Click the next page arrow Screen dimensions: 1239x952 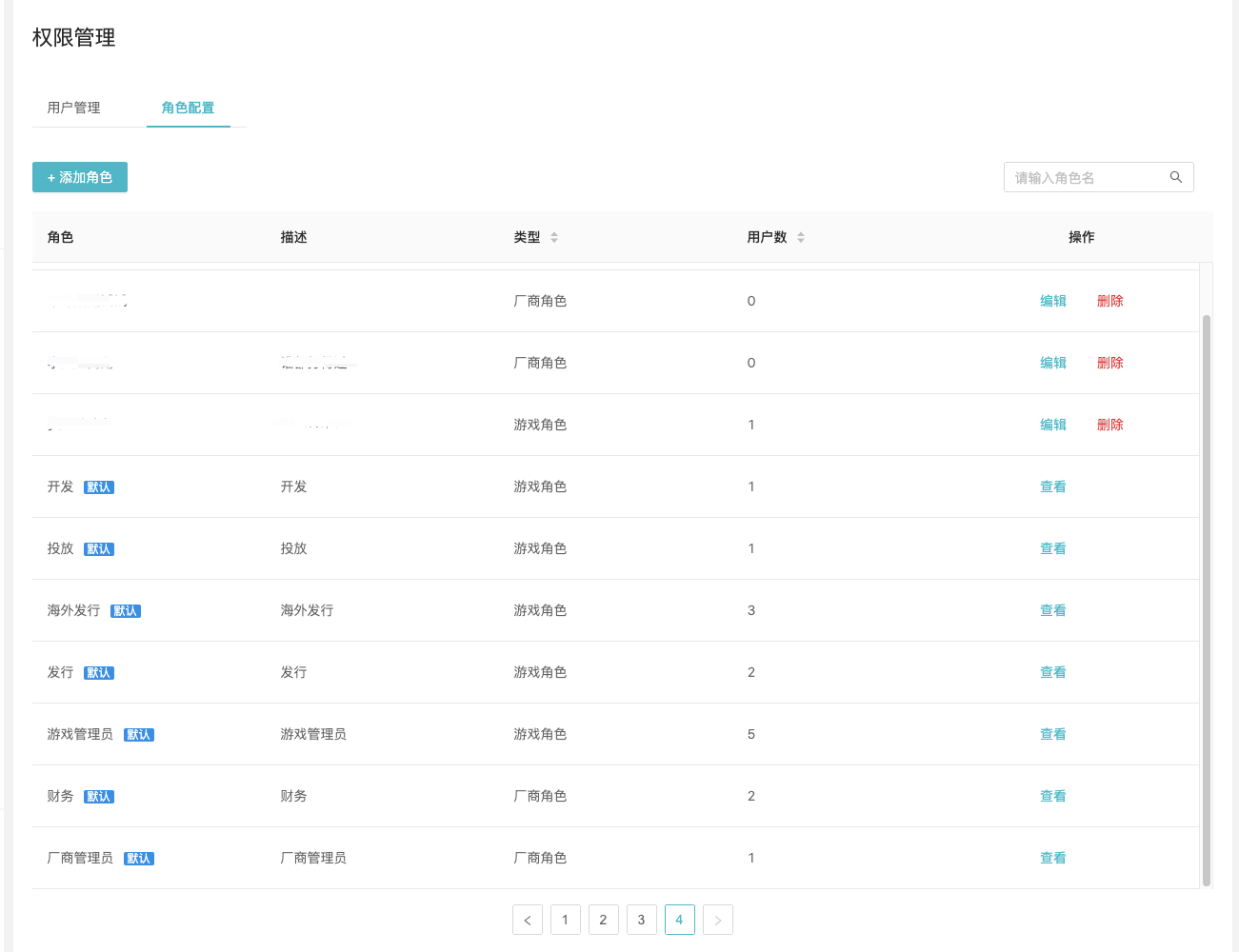pyautogui.click(x=718, y=920)
